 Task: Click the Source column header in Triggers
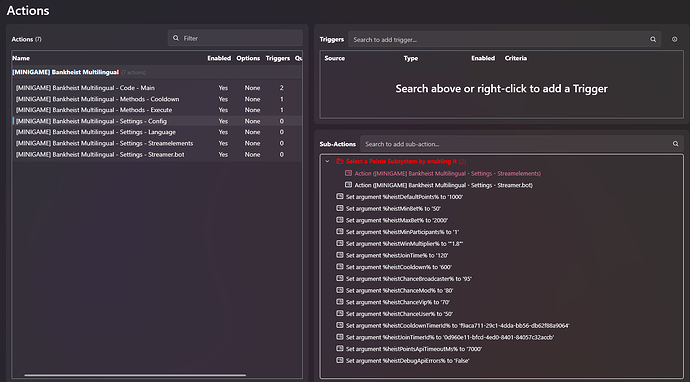tap(334, 58)
